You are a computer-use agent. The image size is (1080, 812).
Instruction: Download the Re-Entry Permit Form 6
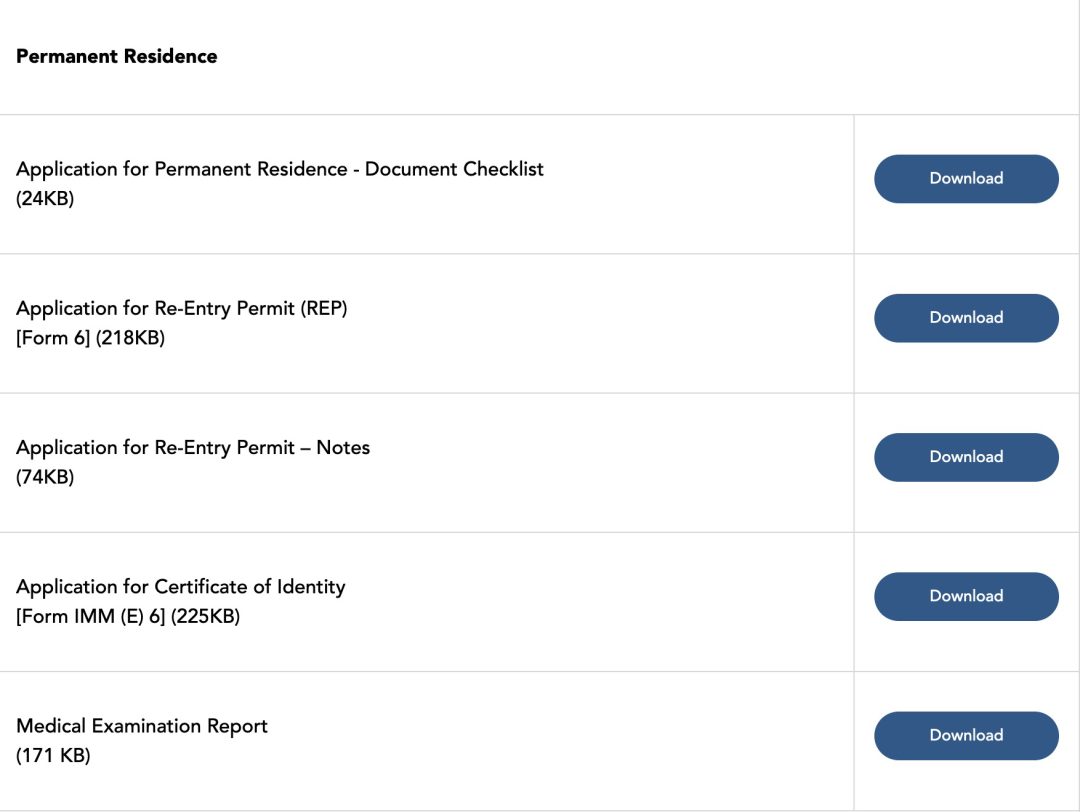point(966,318)
